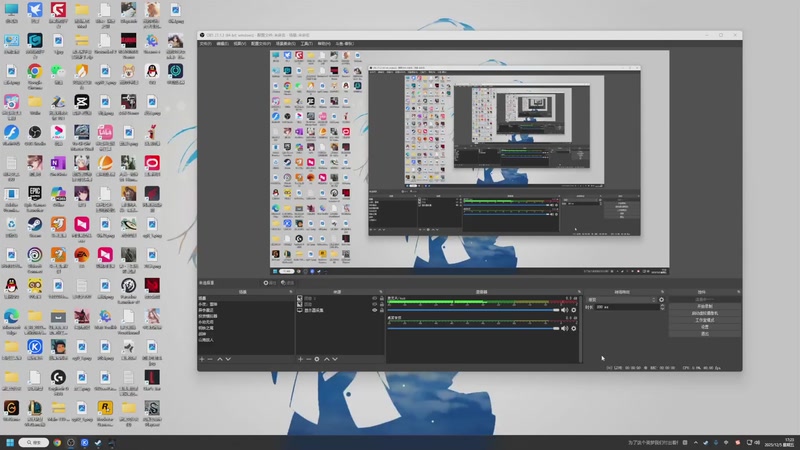This screenshot has height=450, width=800.
Task: Move the selected scene down in Scenes panel
Action: (x=228, y=359)
